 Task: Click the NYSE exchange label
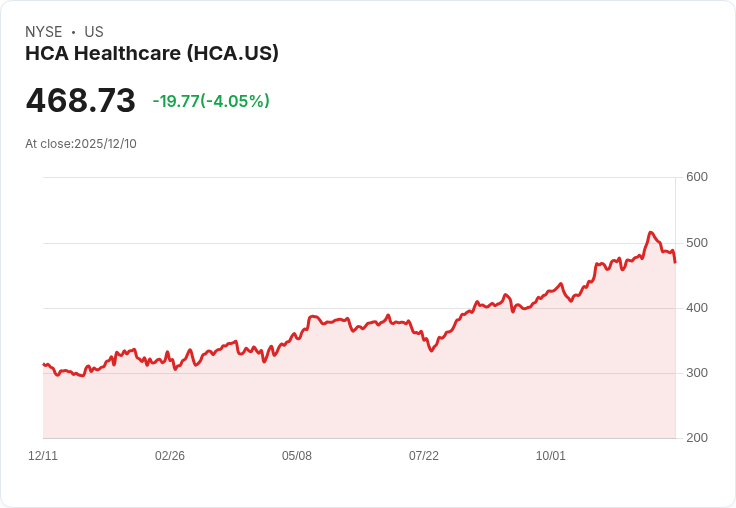(44, 32)
